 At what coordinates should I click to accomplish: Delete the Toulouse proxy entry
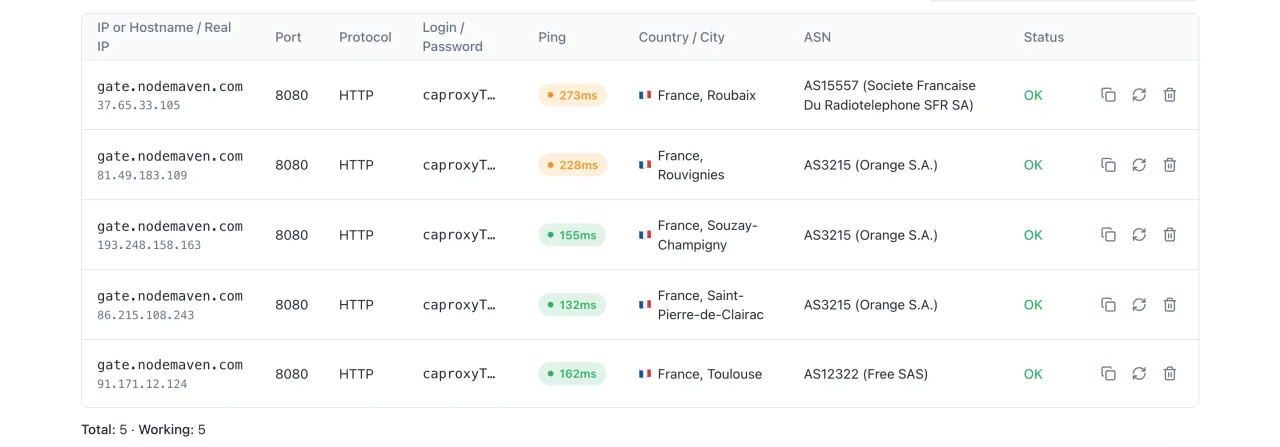(x=1170, y=374)
